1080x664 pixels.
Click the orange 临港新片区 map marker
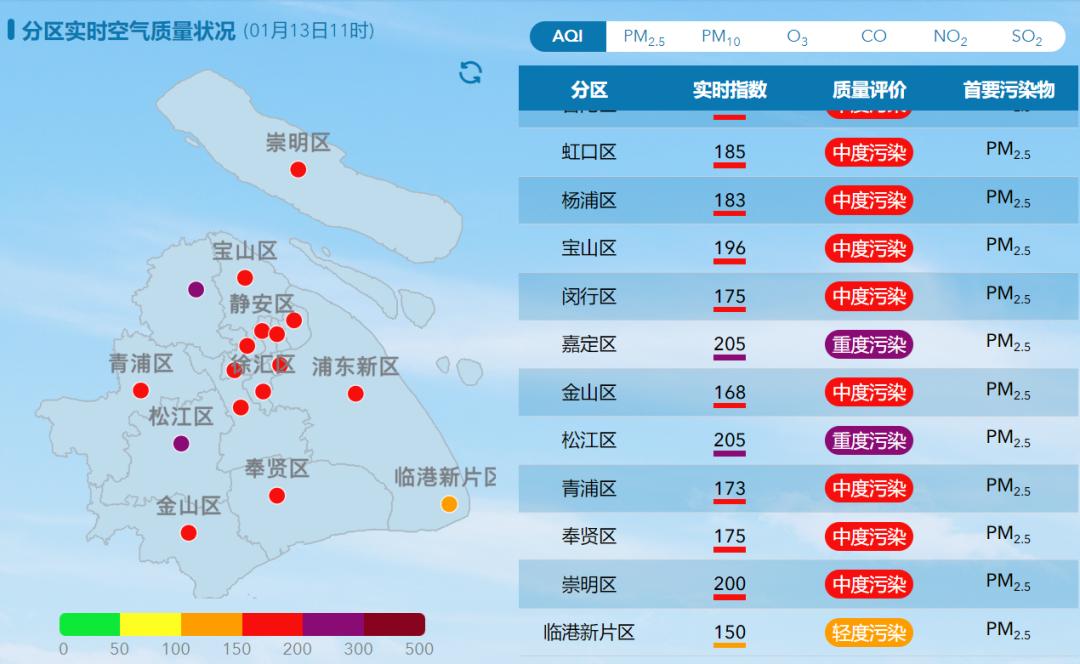(449, 504)
